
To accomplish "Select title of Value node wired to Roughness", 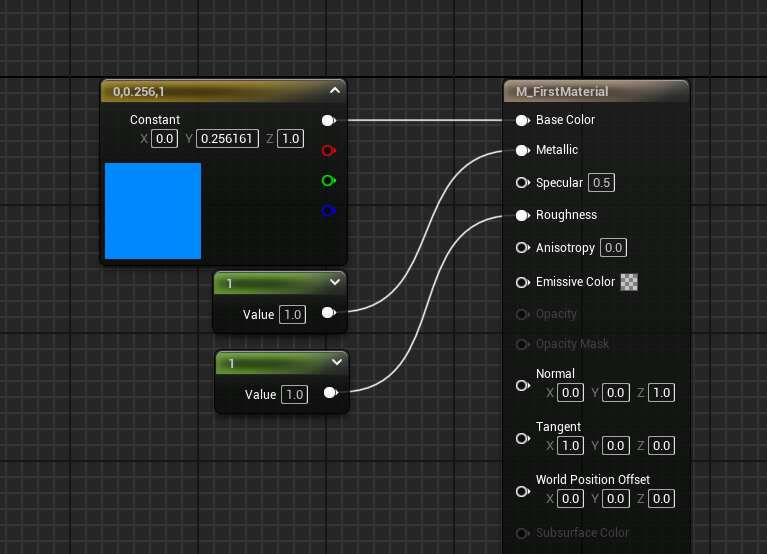I will (231, 364).
